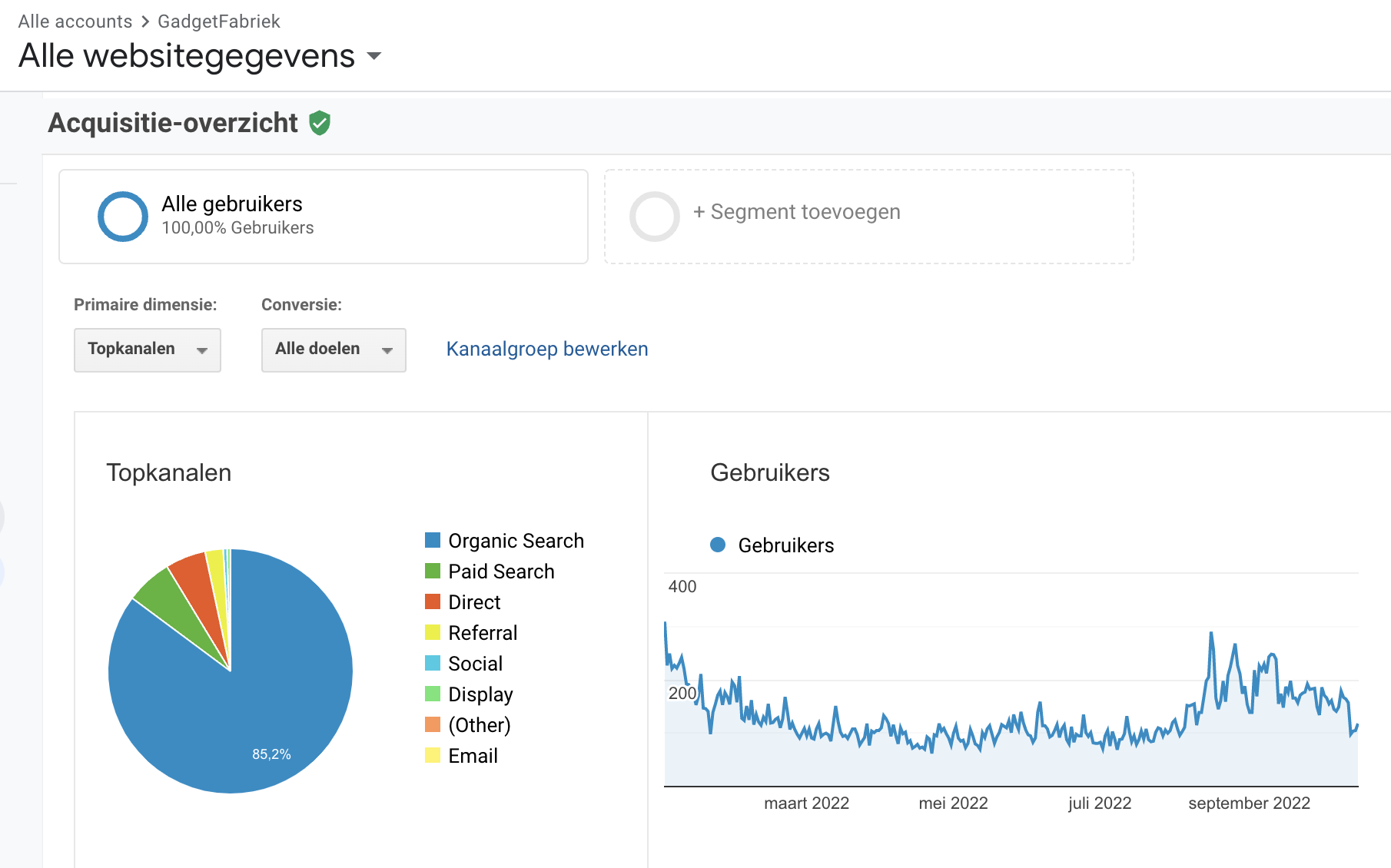Click the september 2022 axis label
This screenshot has height=868, width=1391.
[1249, 803]
